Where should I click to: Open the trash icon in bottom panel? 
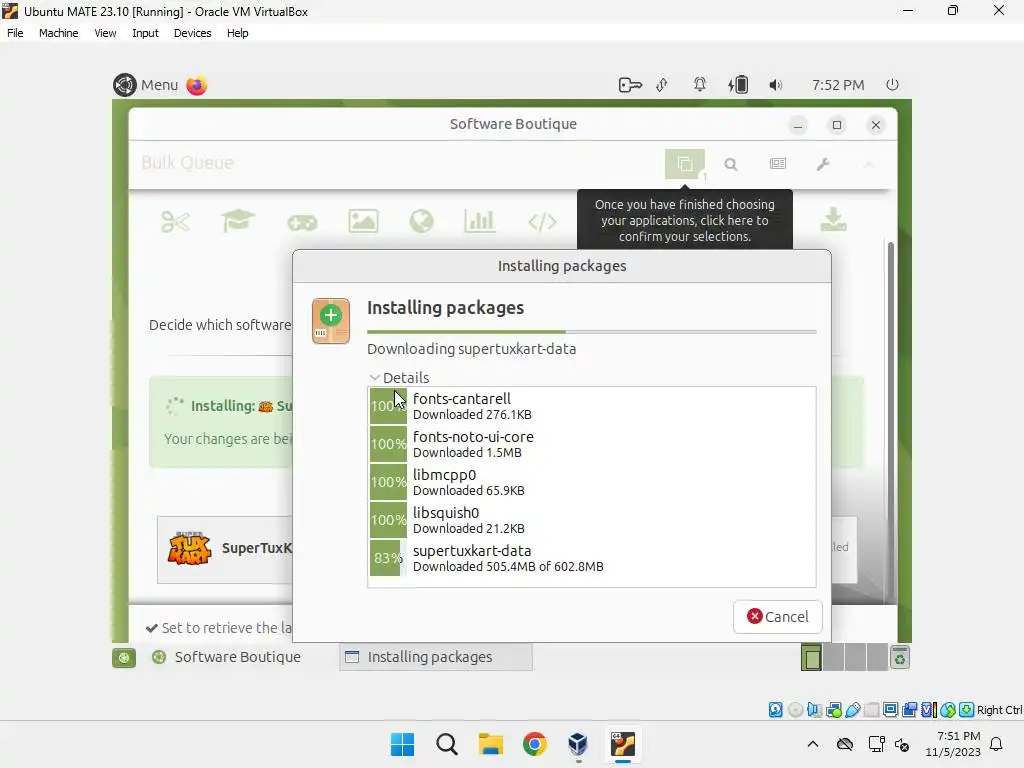tap(900, 658)
